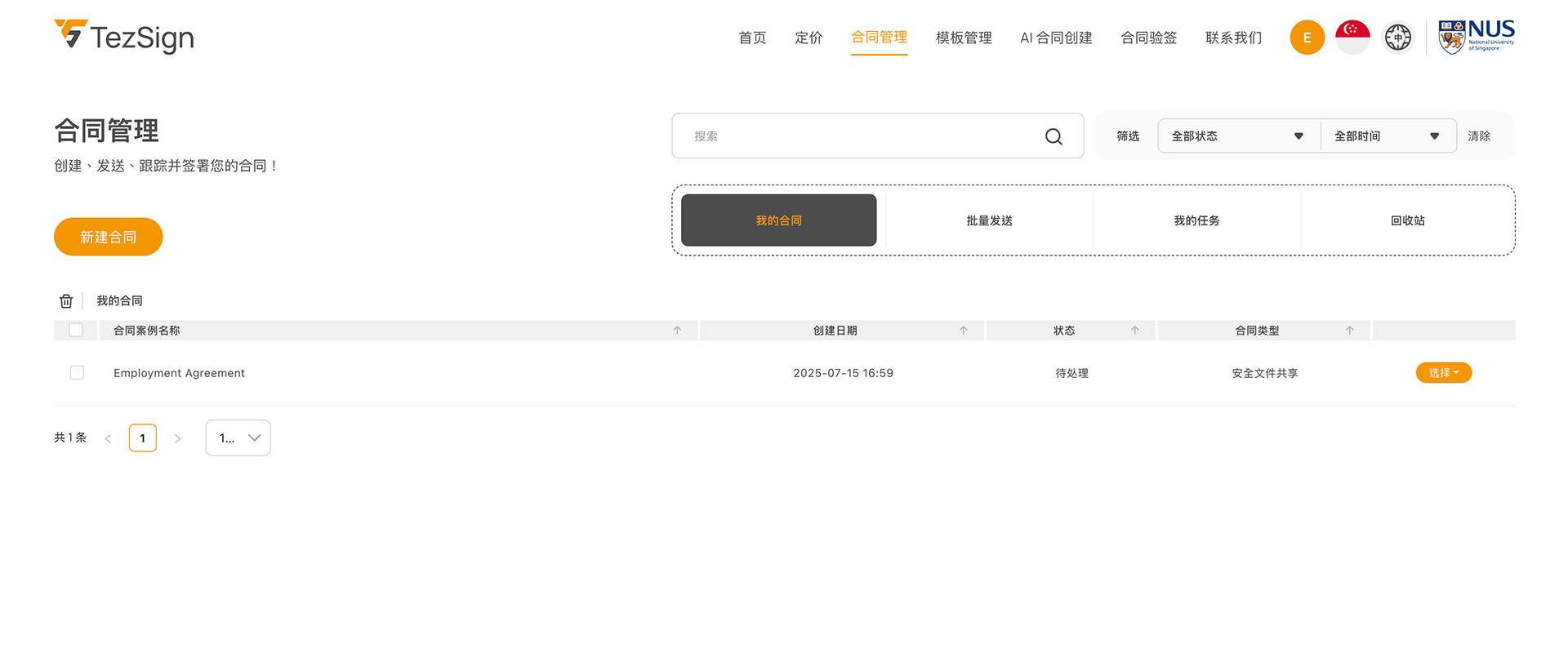The width and height of the screenshot is (1568, 653).
Task: Open 模板管理 in the navigation
Action: [964, 38]
